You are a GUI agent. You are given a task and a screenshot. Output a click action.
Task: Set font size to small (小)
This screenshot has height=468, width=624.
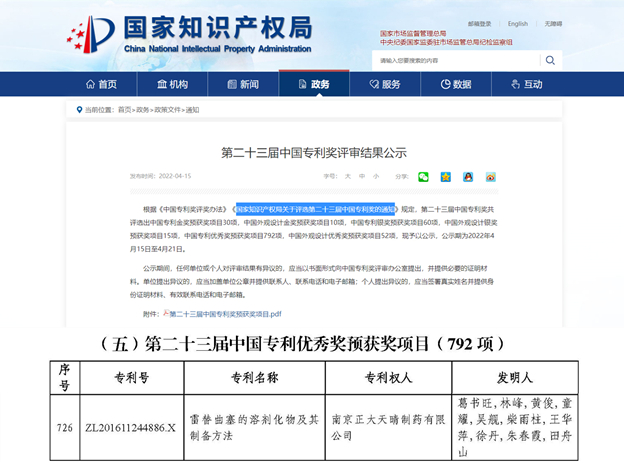375,177
